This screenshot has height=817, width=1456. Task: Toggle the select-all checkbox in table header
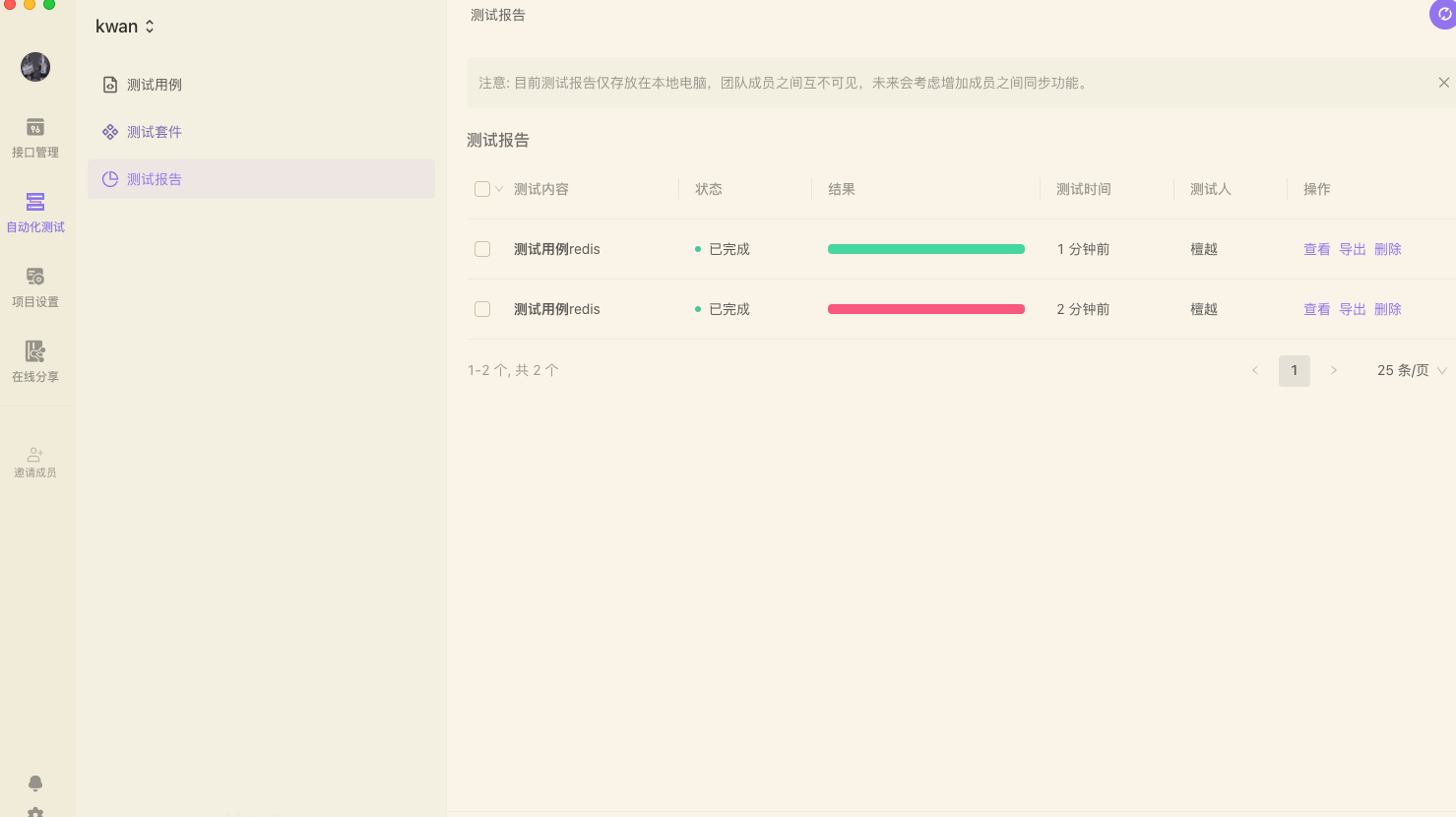pyautogui.click(x=482, y=189)
